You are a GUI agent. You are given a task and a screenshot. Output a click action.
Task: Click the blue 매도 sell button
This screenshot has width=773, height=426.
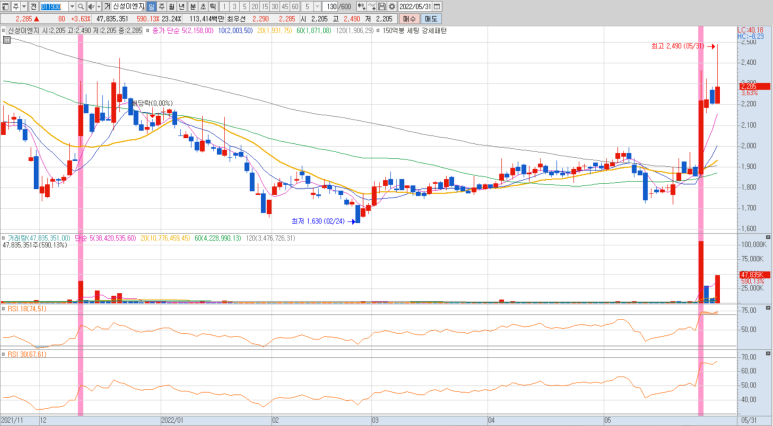click(431, 19)
